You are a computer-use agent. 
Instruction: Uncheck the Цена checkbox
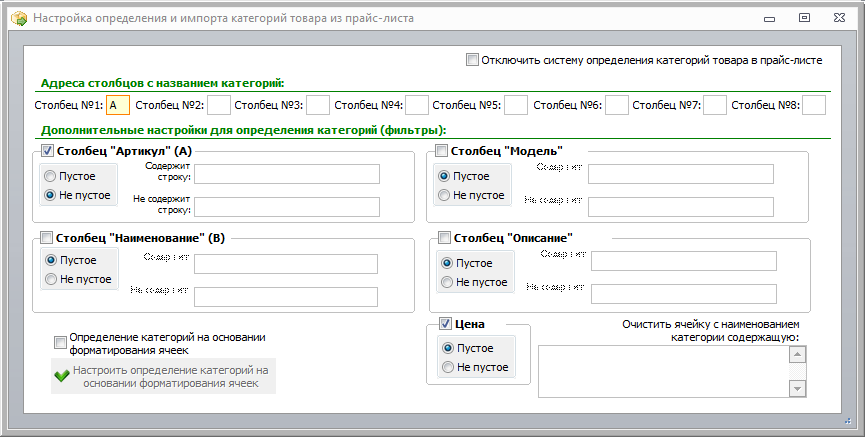click(446, 324)
